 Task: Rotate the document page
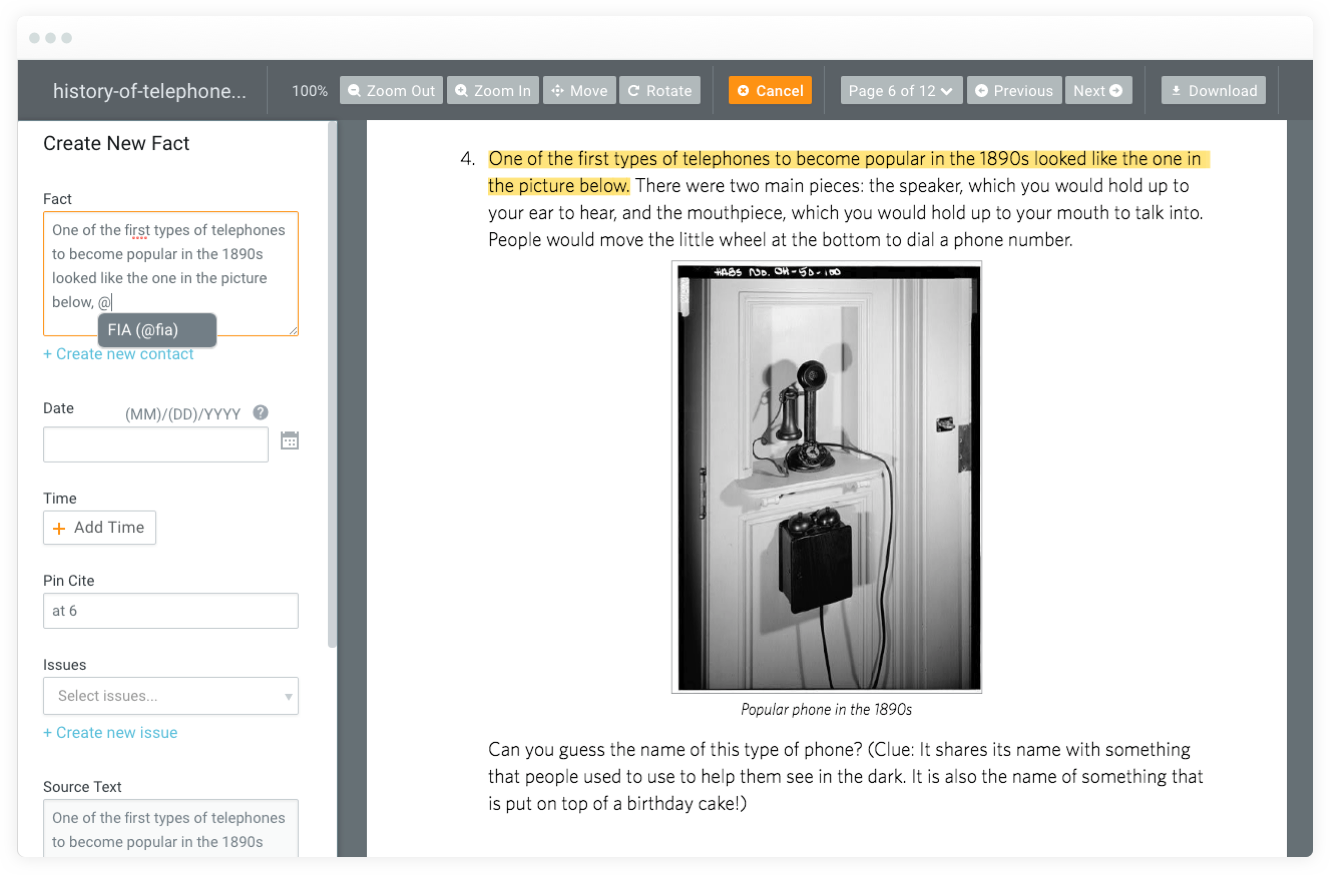click(659, 90)
